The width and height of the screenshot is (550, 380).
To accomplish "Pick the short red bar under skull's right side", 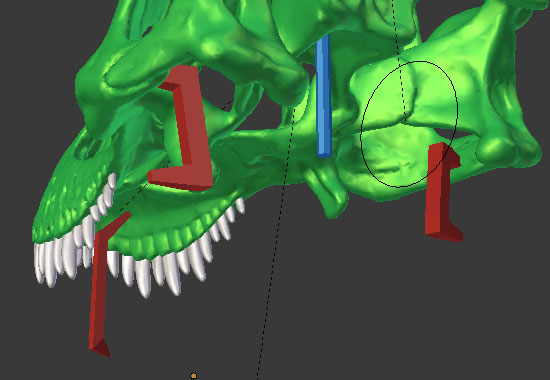I will (x=442, y=191).
